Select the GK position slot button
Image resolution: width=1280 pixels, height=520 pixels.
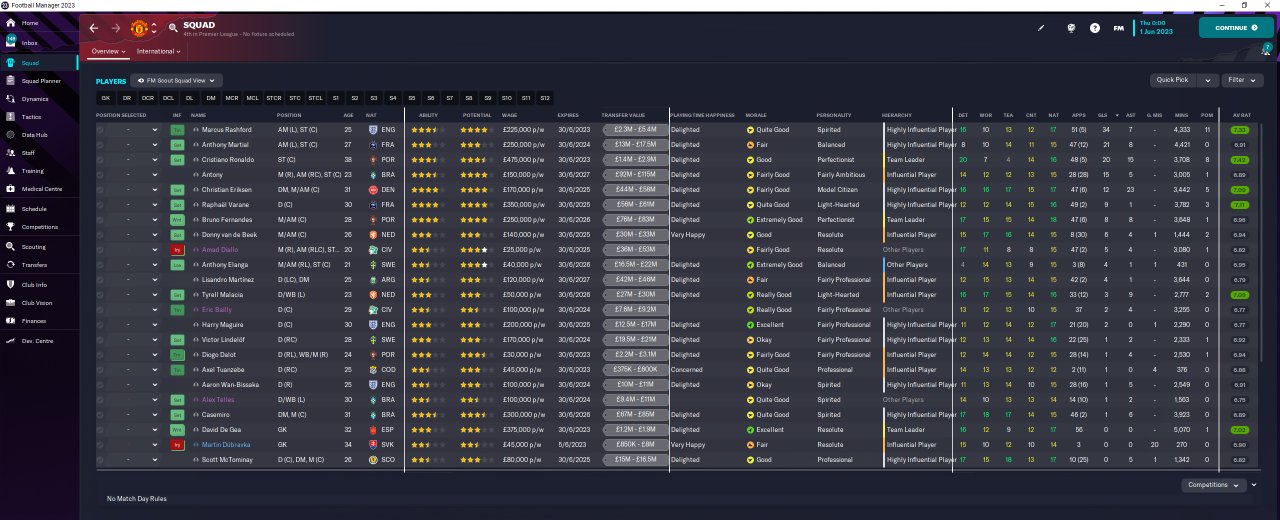pos(105,98)
